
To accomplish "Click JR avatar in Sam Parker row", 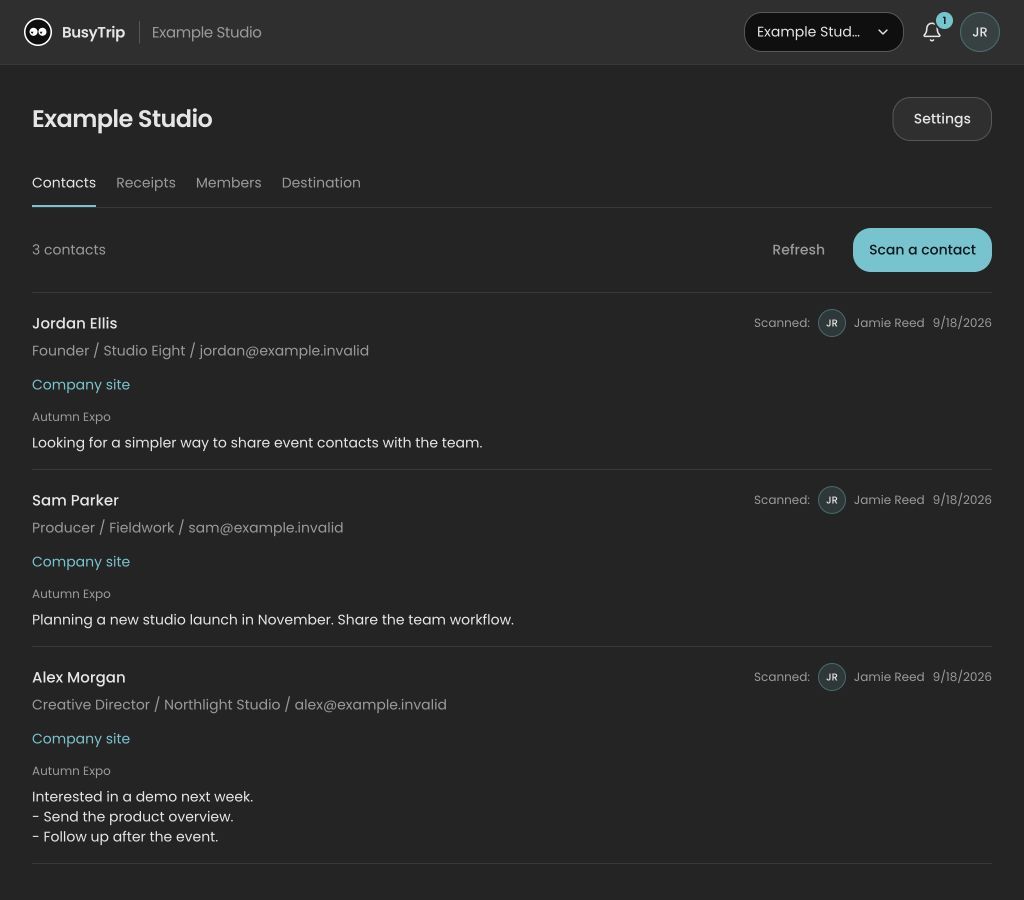I will 831,500.
